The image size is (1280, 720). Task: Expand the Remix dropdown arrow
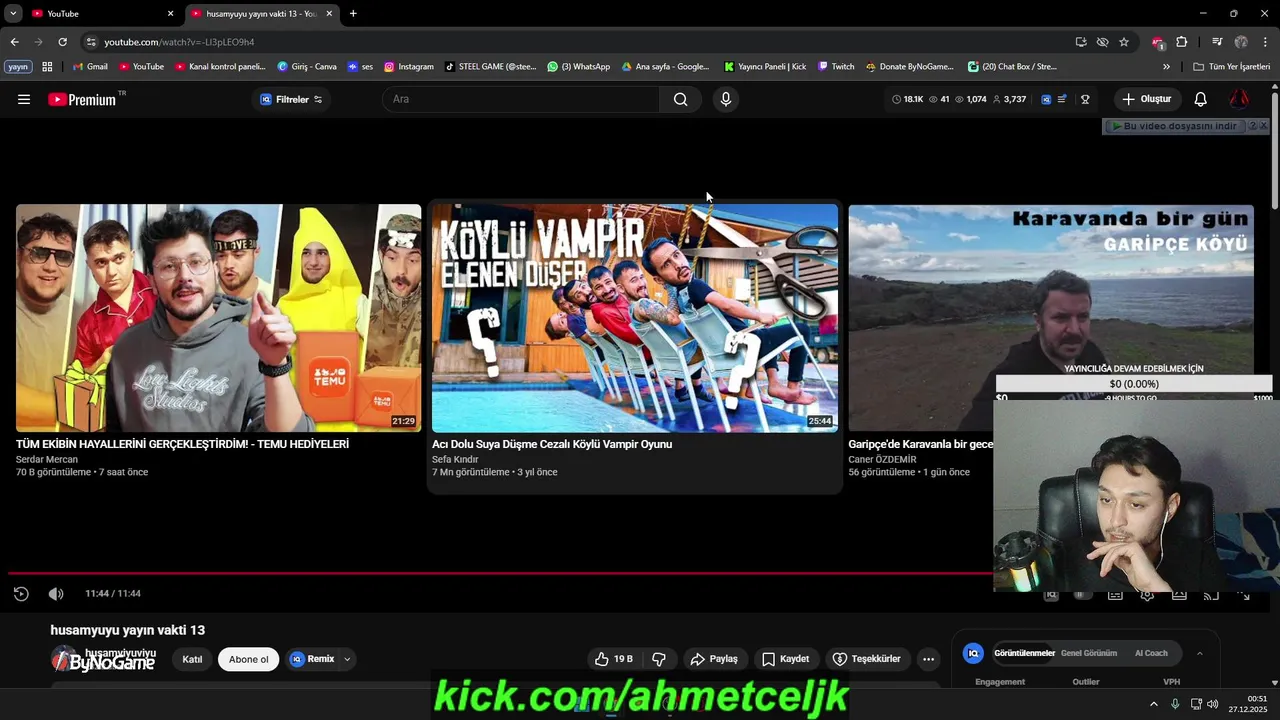(x=347, y=659)
